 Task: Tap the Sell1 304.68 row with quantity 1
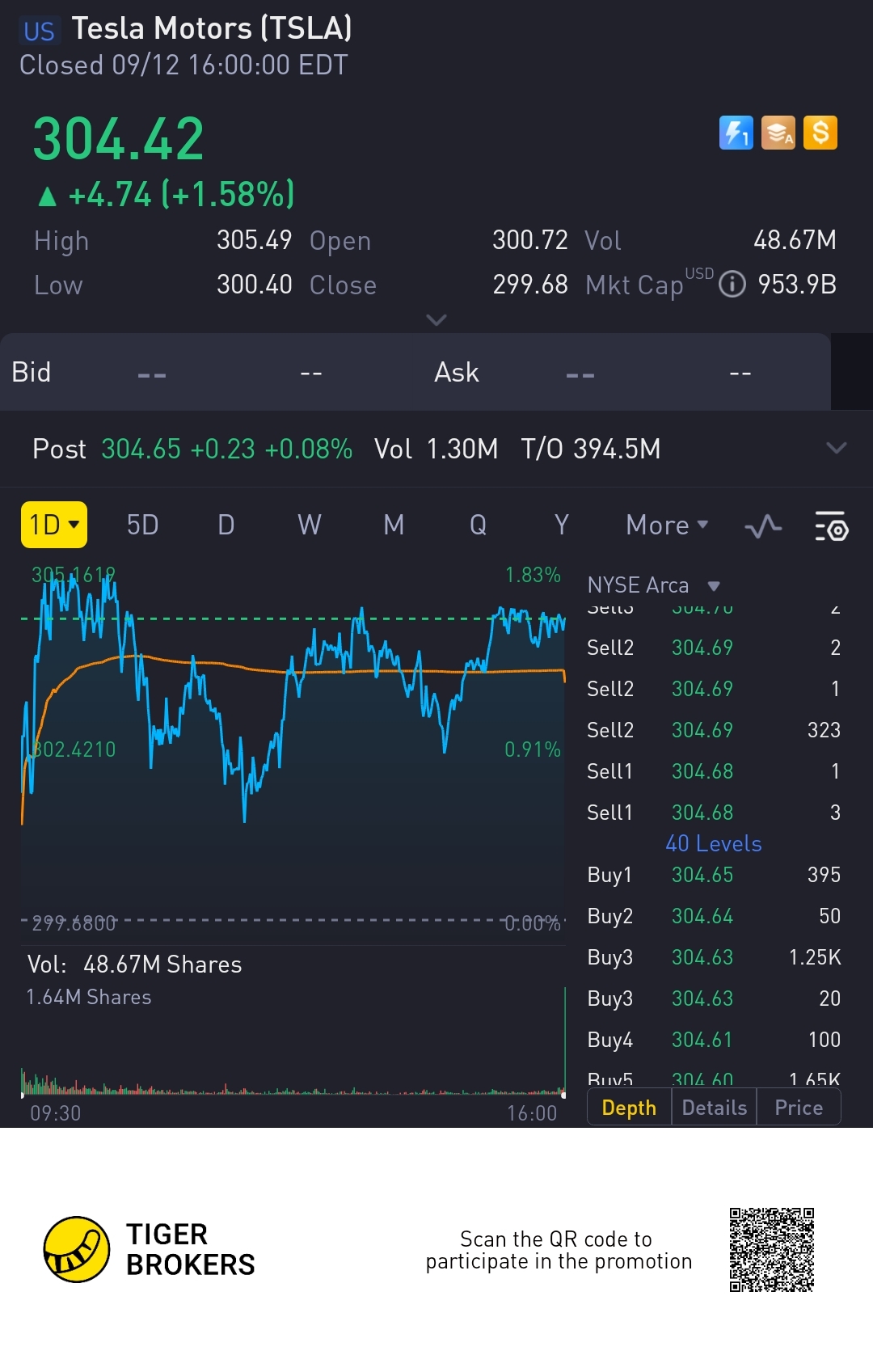[x=714, y=771]
